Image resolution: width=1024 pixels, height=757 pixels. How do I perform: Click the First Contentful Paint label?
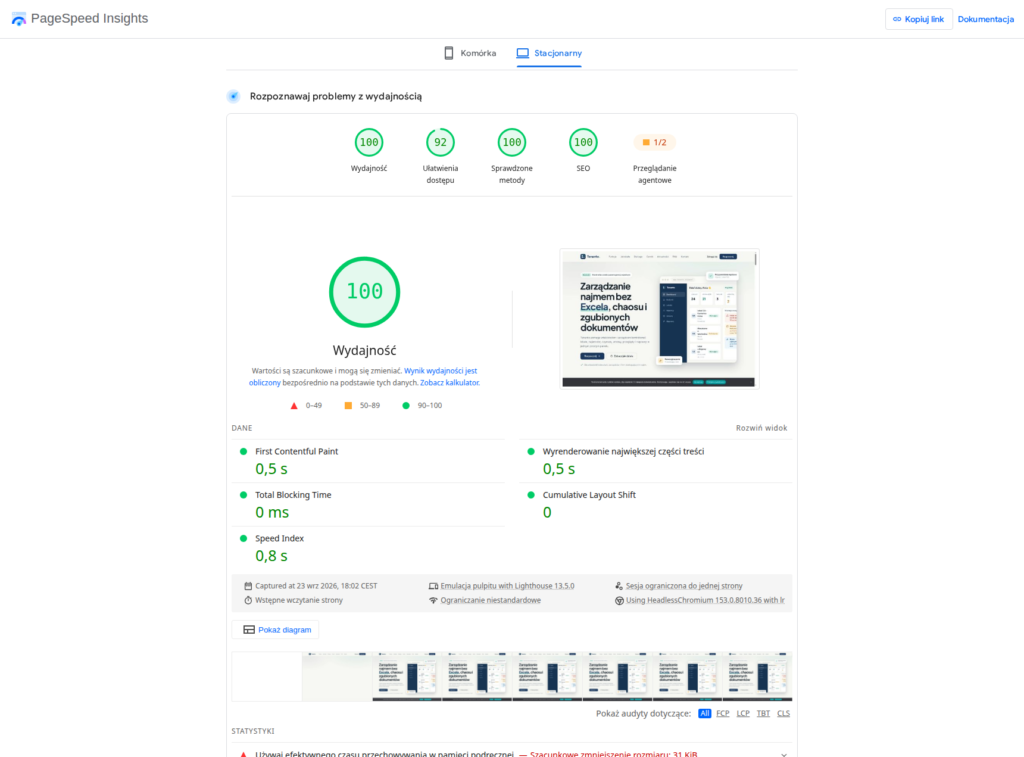(x=296, y=451)
